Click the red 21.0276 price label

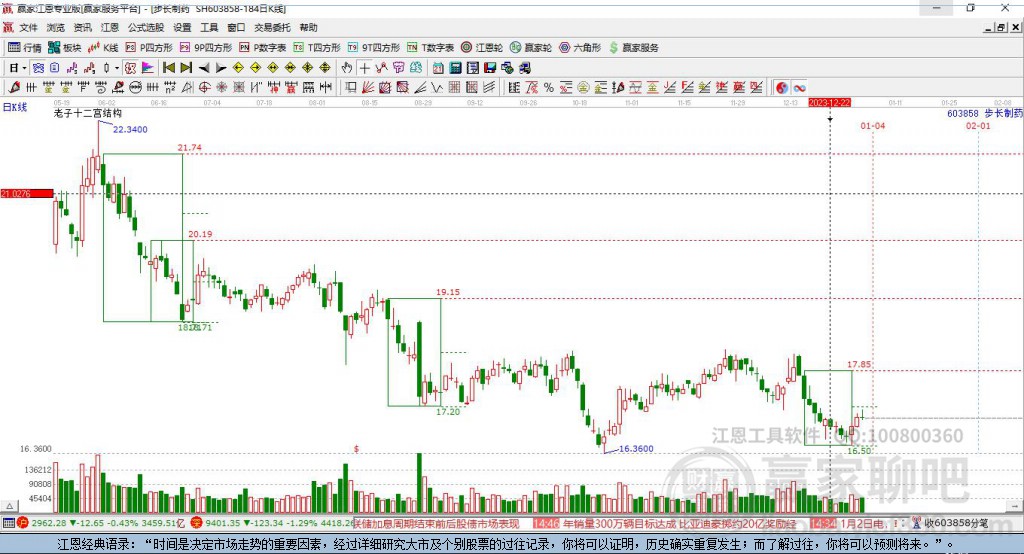27,193
